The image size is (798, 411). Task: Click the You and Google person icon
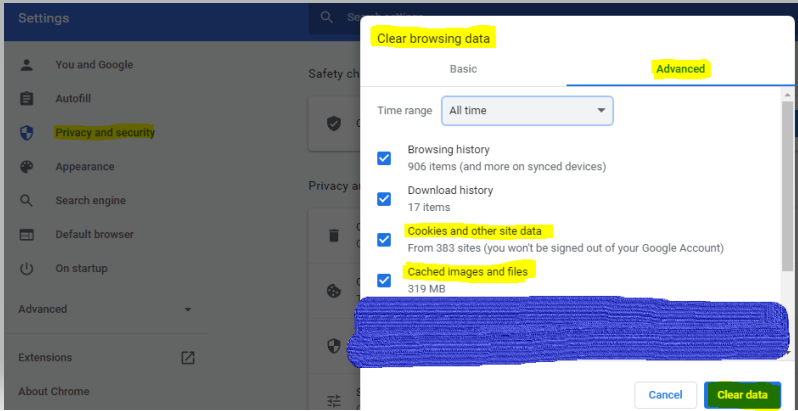tap(27, 65)
